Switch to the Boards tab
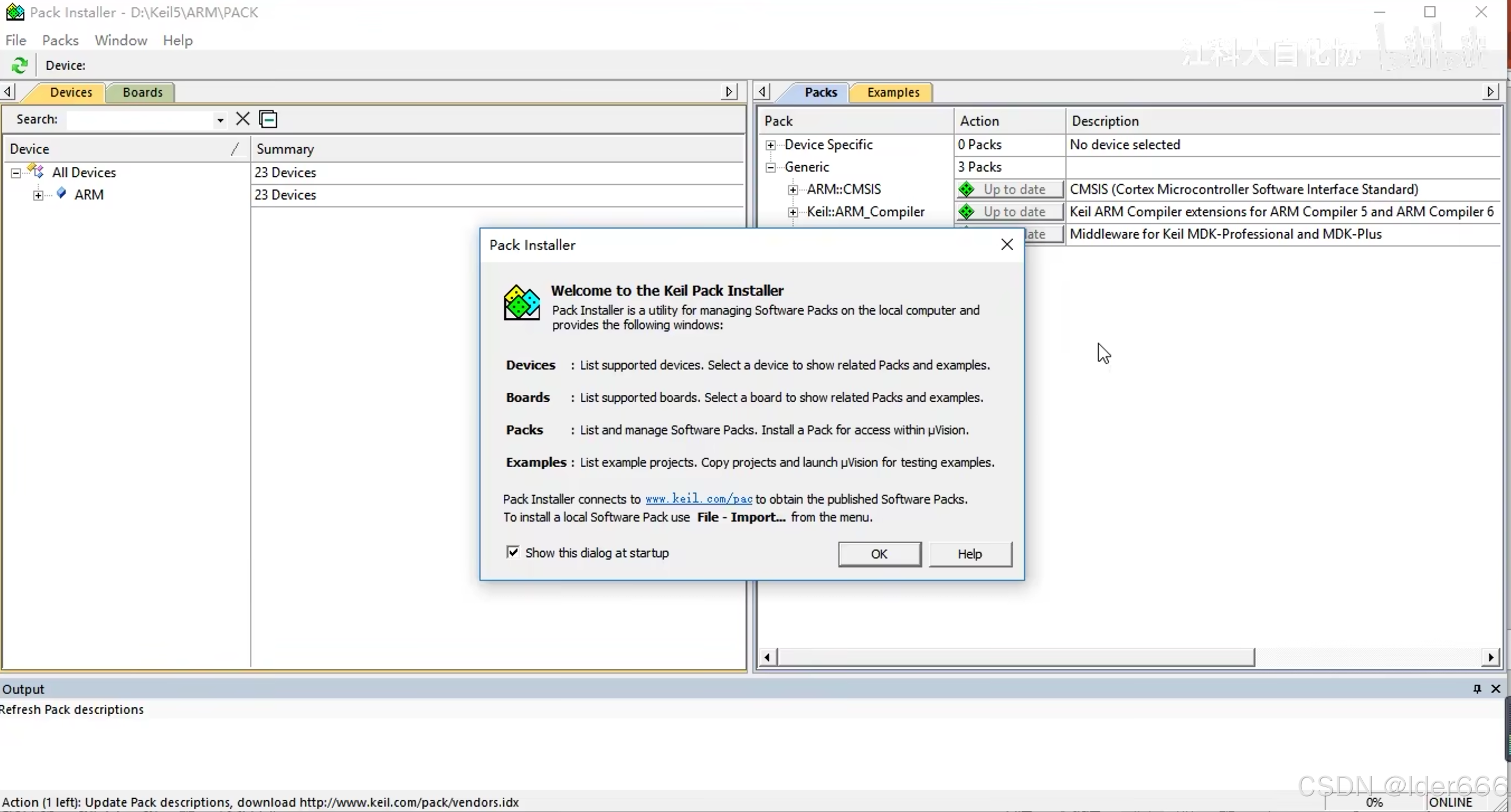Image resolution: width=1511 pixels, height=812 pixels. tap(142, 92)
